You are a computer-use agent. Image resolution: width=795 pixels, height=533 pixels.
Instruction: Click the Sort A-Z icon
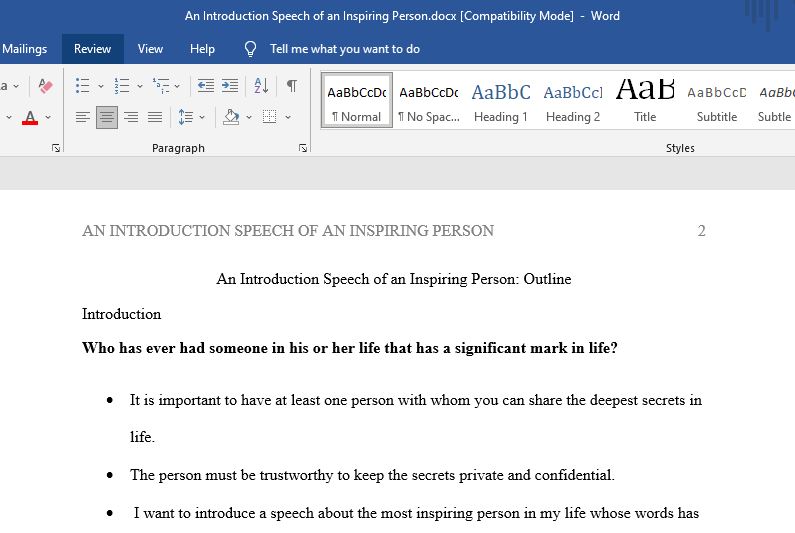(261, 86)
